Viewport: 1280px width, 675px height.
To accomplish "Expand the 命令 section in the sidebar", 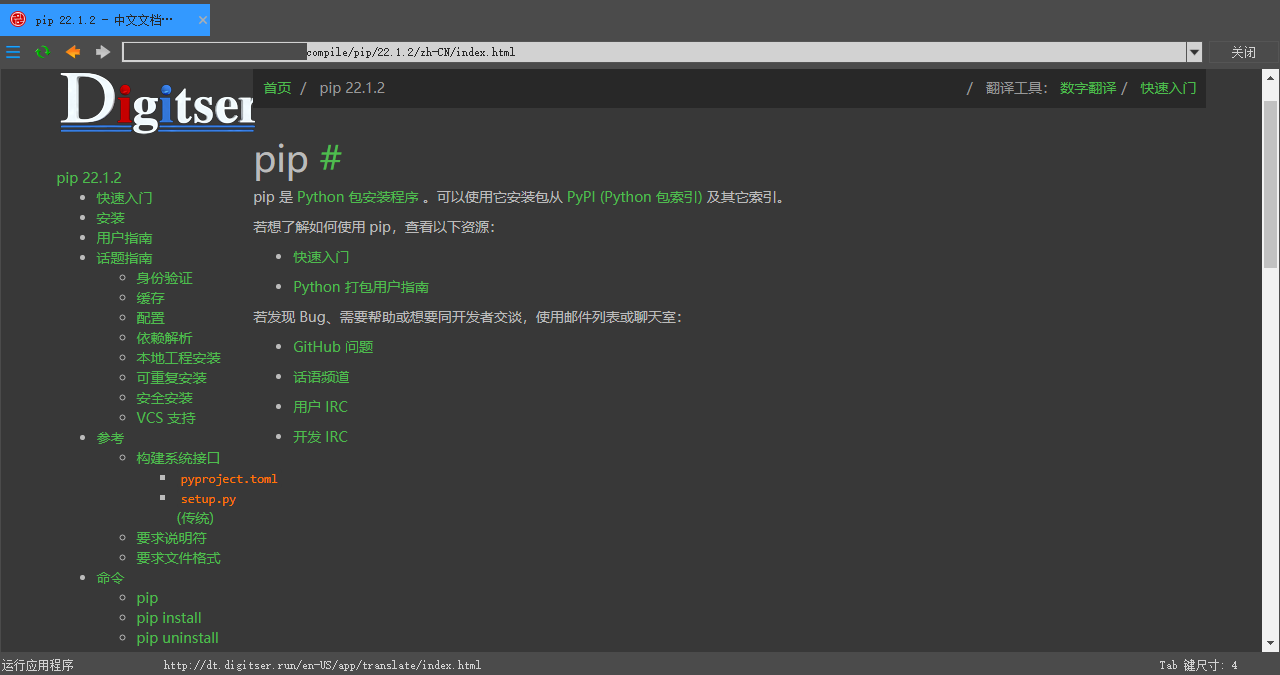I will [x=110, y=577].
